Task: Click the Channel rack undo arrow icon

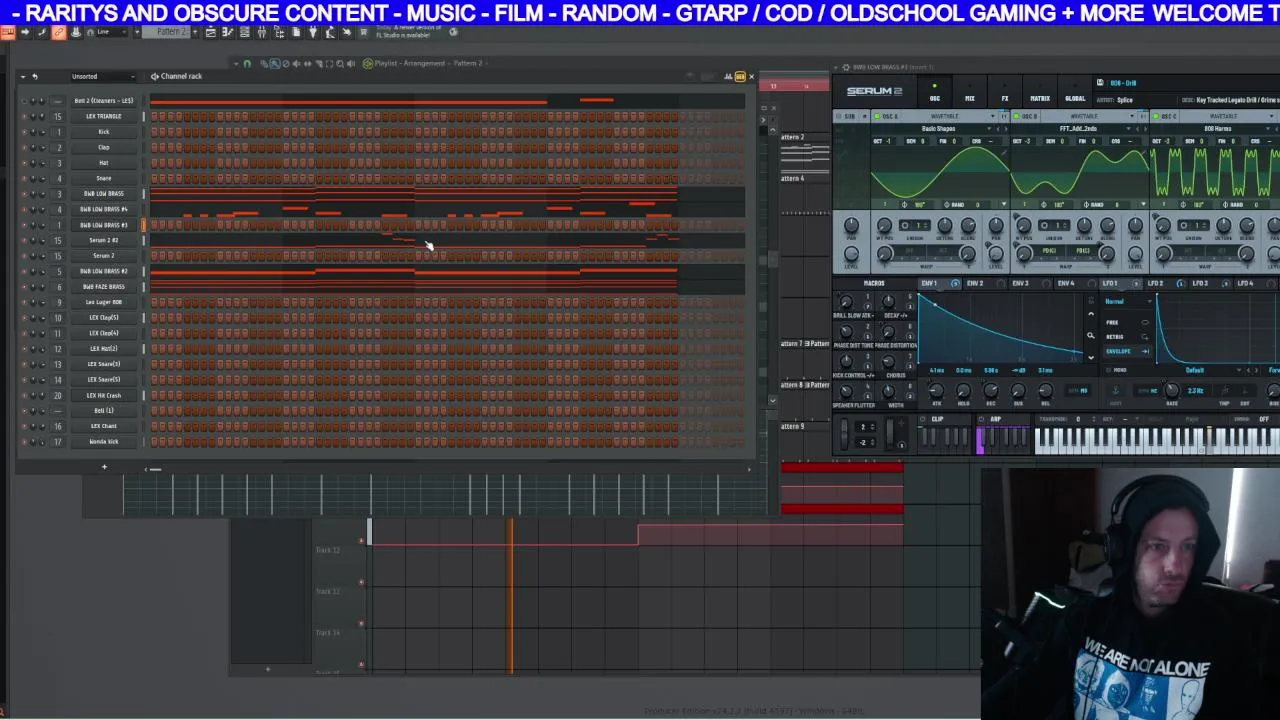Action: pos(34,76)
